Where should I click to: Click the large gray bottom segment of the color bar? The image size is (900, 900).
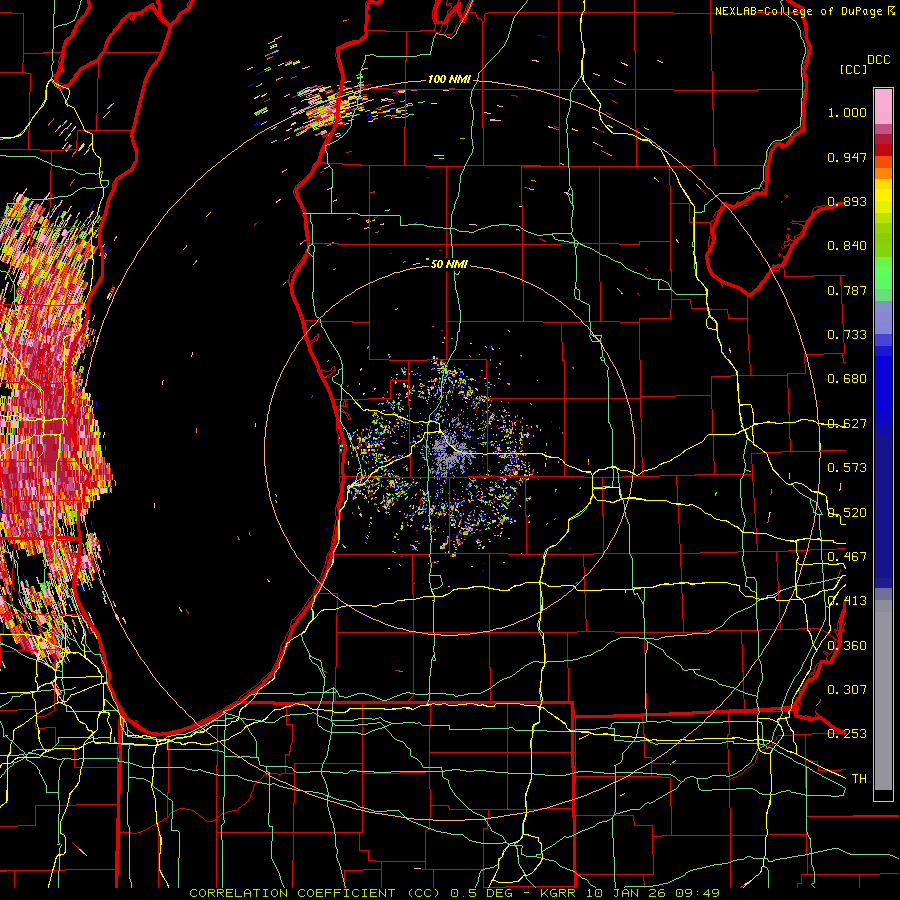[883, 695]
